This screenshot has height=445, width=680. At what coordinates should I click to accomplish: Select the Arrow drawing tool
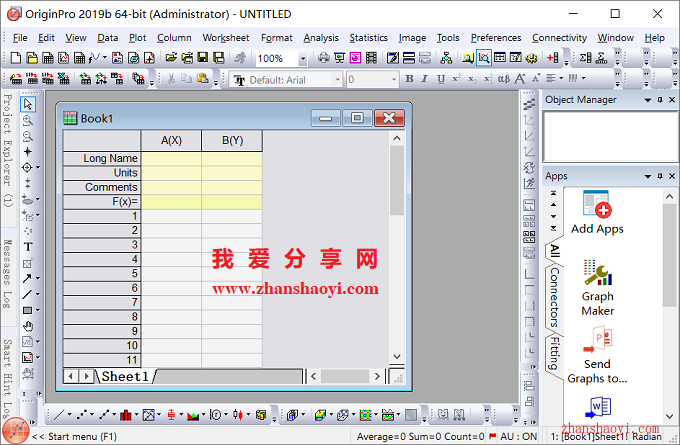pyautogui.click(x=27, y=278)
